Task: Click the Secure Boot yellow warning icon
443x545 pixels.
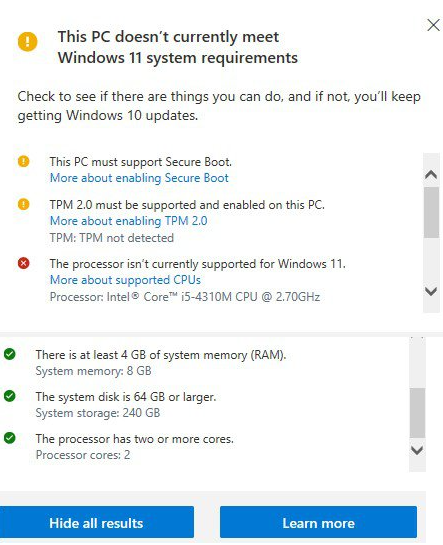Action: (x=24, y=161)
